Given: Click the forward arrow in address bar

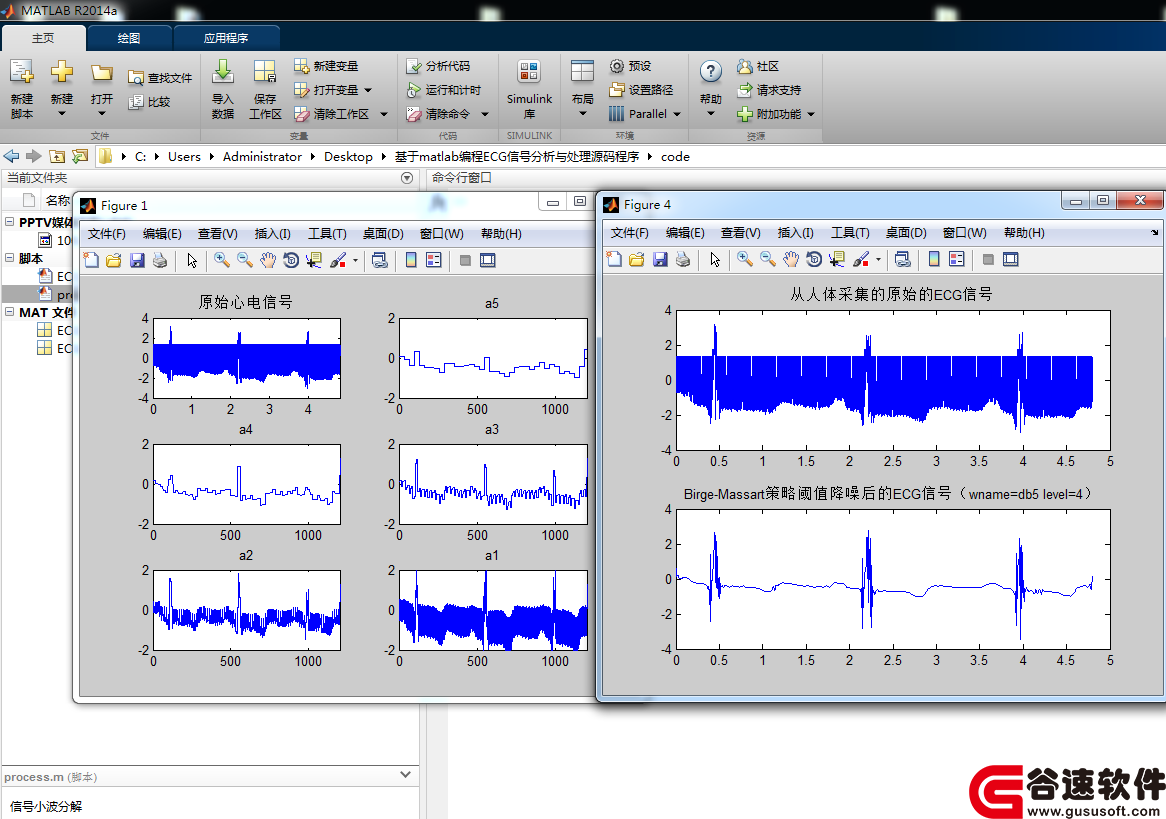Looking at the screenshot, I should tap(33, 156).
